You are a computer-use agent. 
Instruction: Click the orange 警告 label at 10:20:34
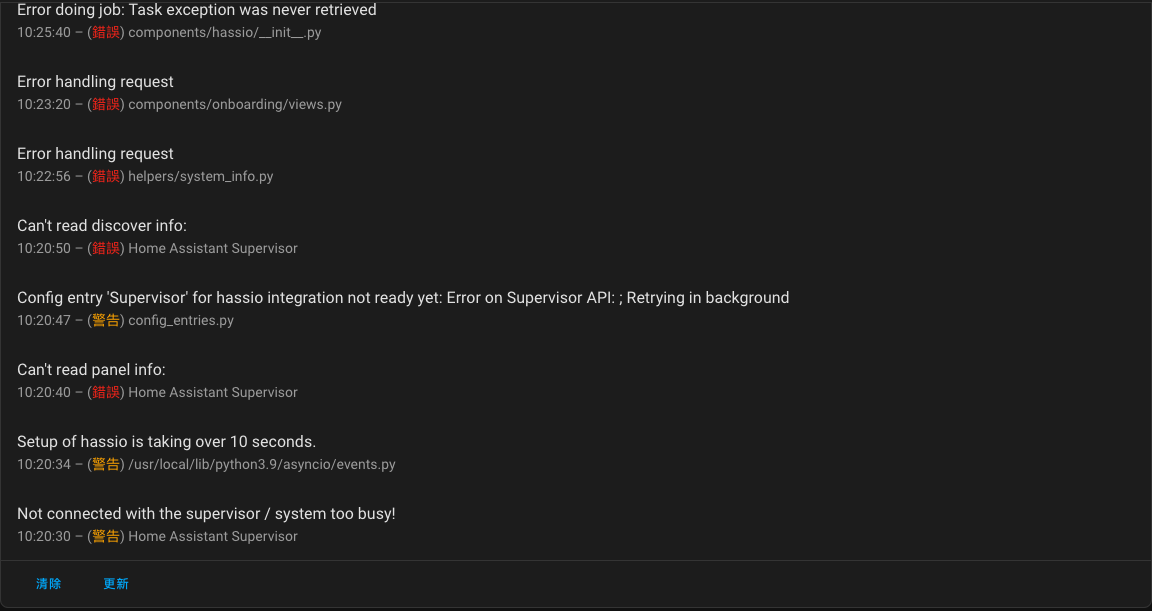106,464
